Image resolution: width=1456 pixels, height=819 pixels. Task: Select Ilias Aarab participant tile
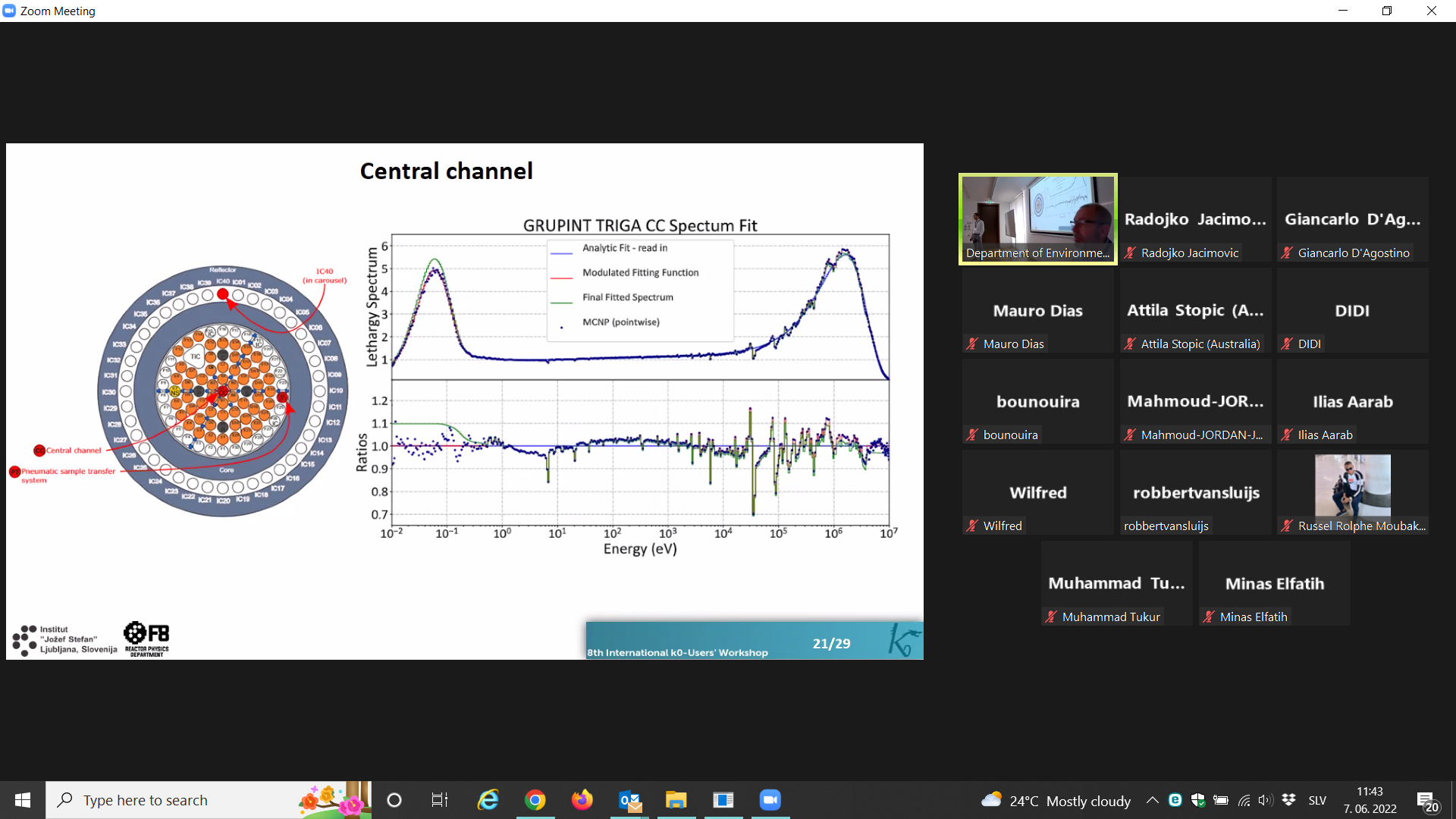click(x=1352, y=401)
